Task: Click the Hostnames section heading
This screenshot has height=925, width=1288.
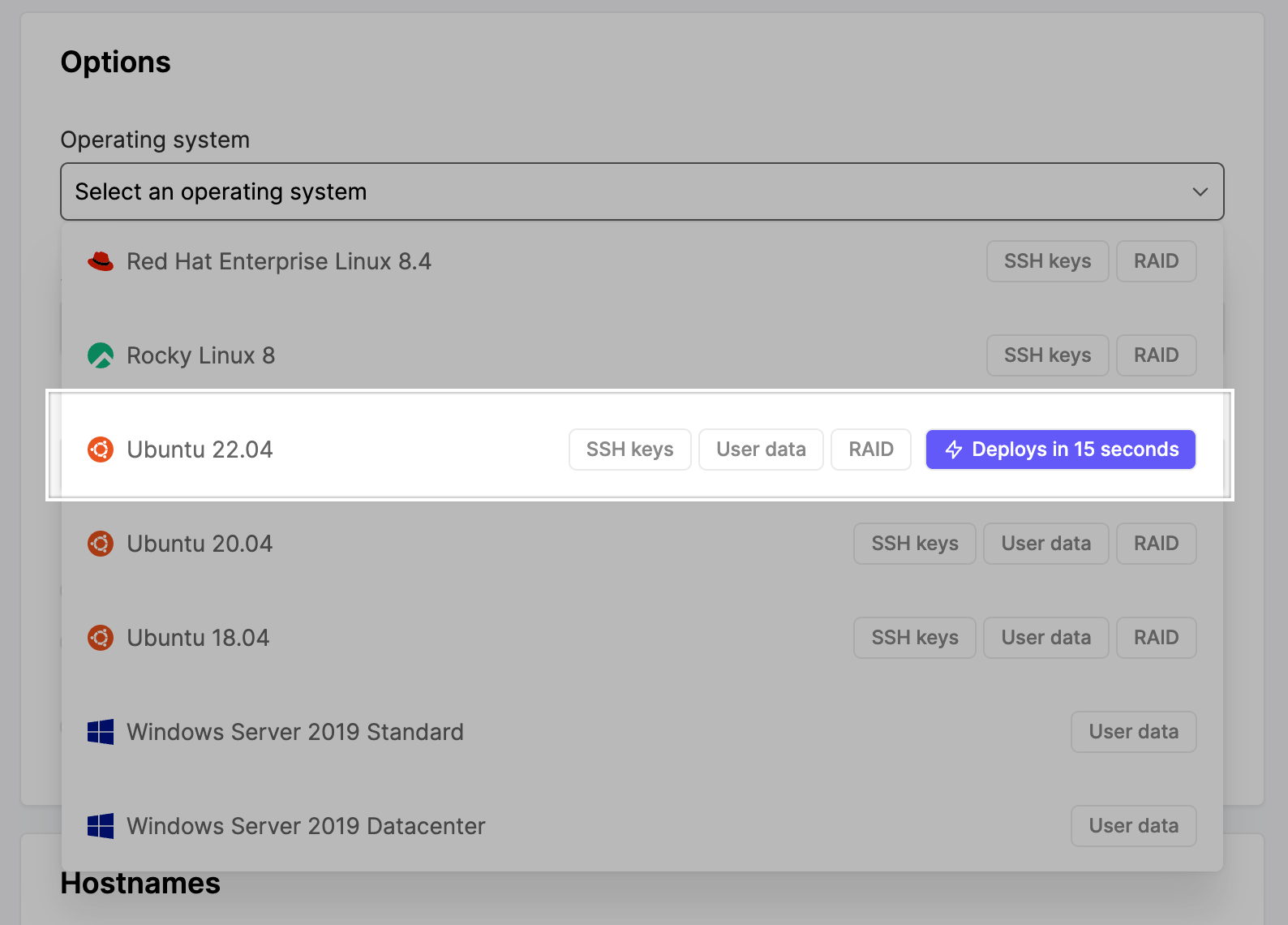Action: 140,883
